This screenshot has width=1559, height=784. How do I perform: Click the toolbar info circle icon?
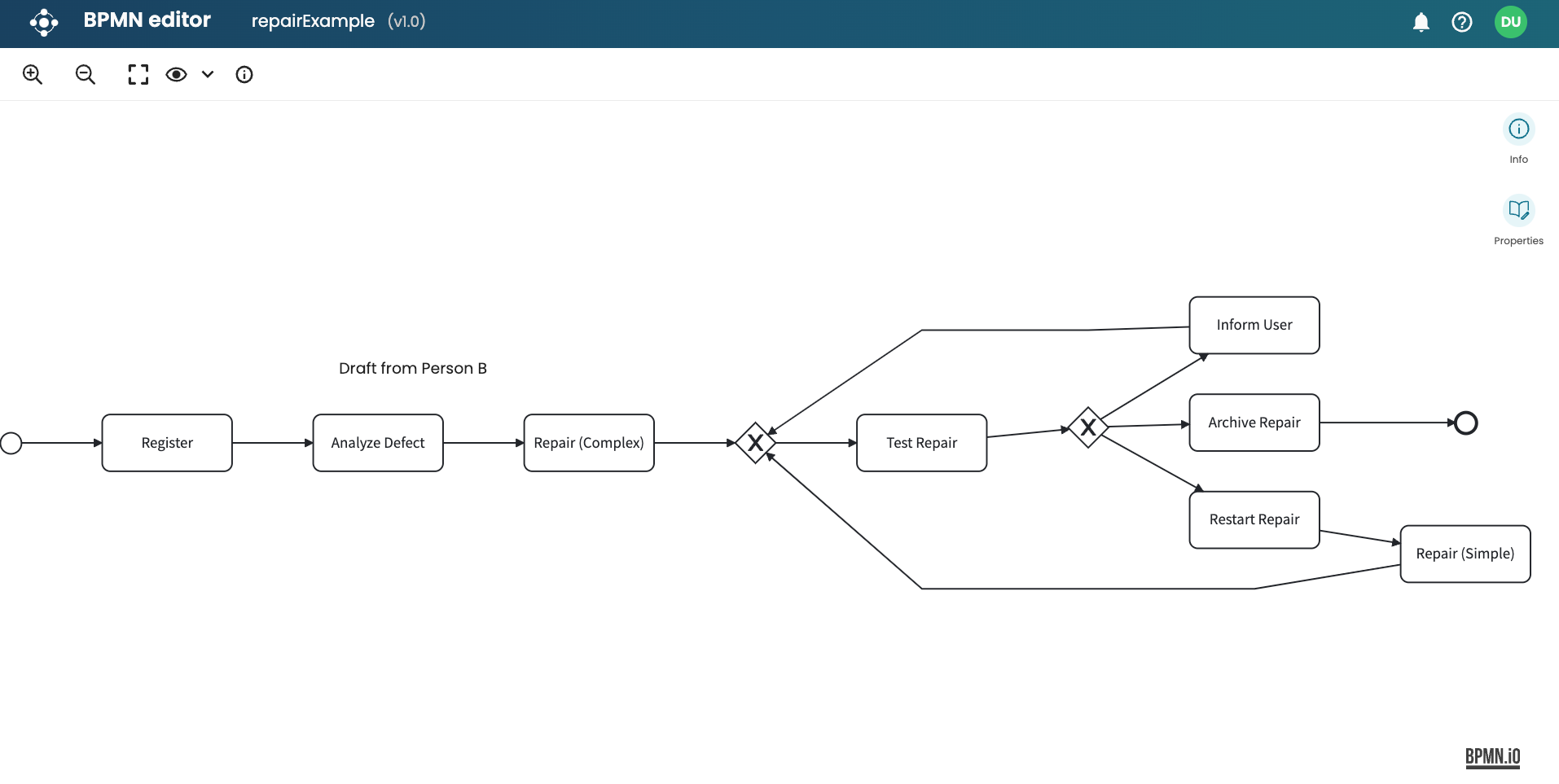[244, 75]
